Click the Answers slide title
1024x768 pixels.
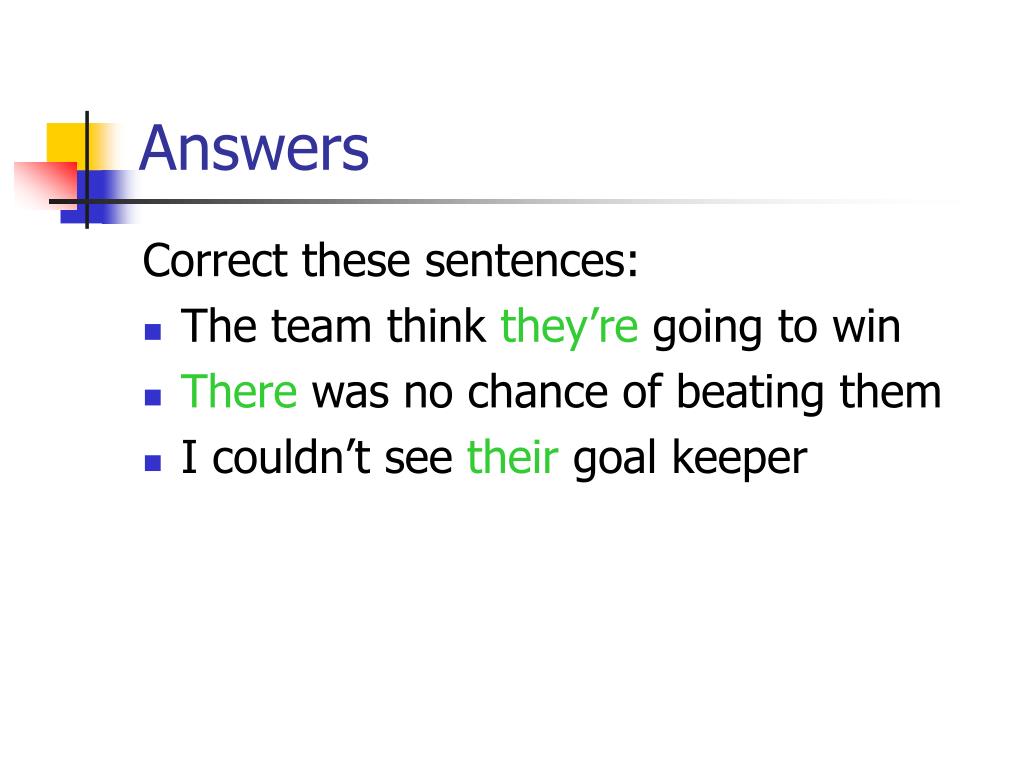click(x=254, y=149)
